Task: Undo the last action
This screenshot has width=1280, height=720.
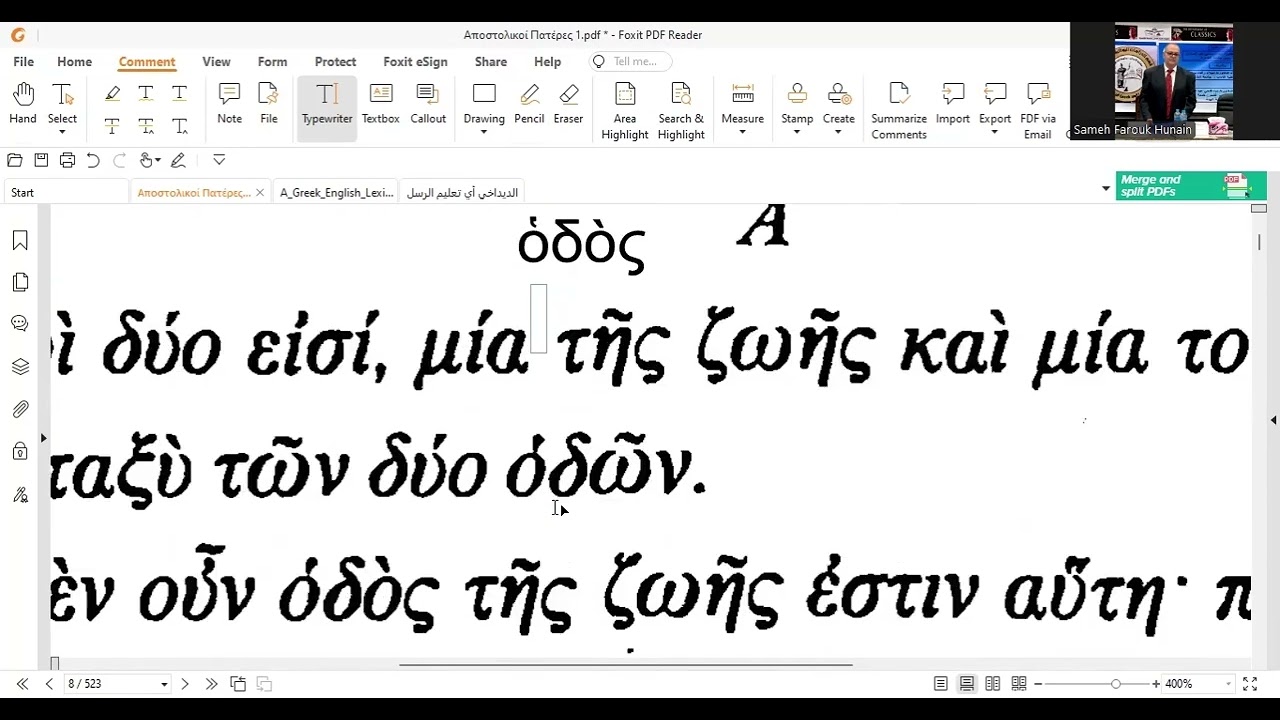Action: (x=93, y=160)
